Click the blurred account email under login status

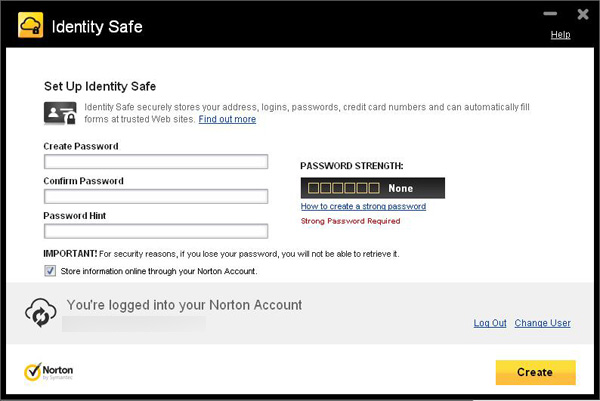(133, 324)
